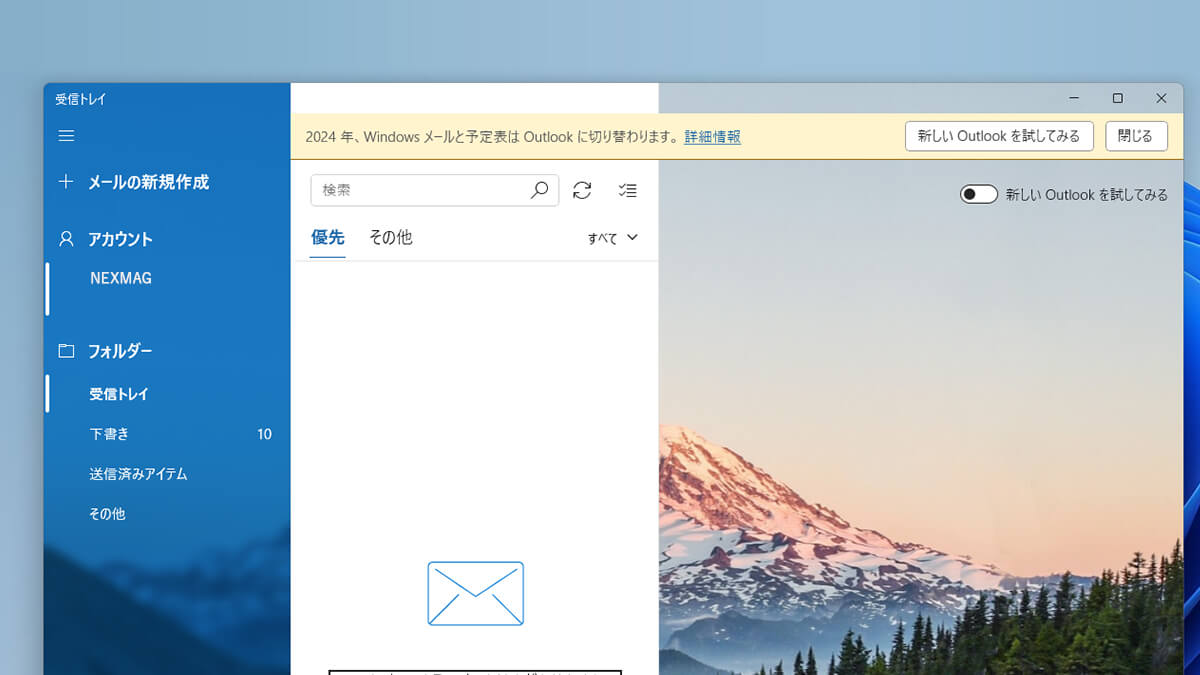Click the drafts count 10
This screenshot has height=675, width=1200.
click(x=264, y=434)
